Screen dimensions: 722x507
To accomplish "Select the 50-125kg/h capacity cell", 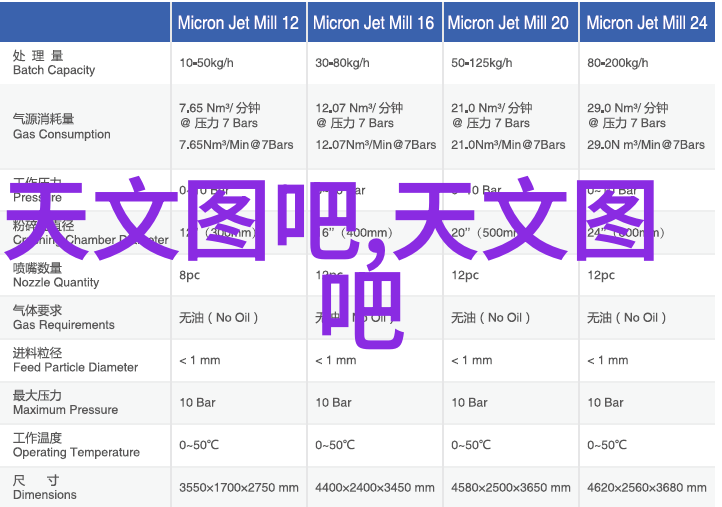I will 481,63.
